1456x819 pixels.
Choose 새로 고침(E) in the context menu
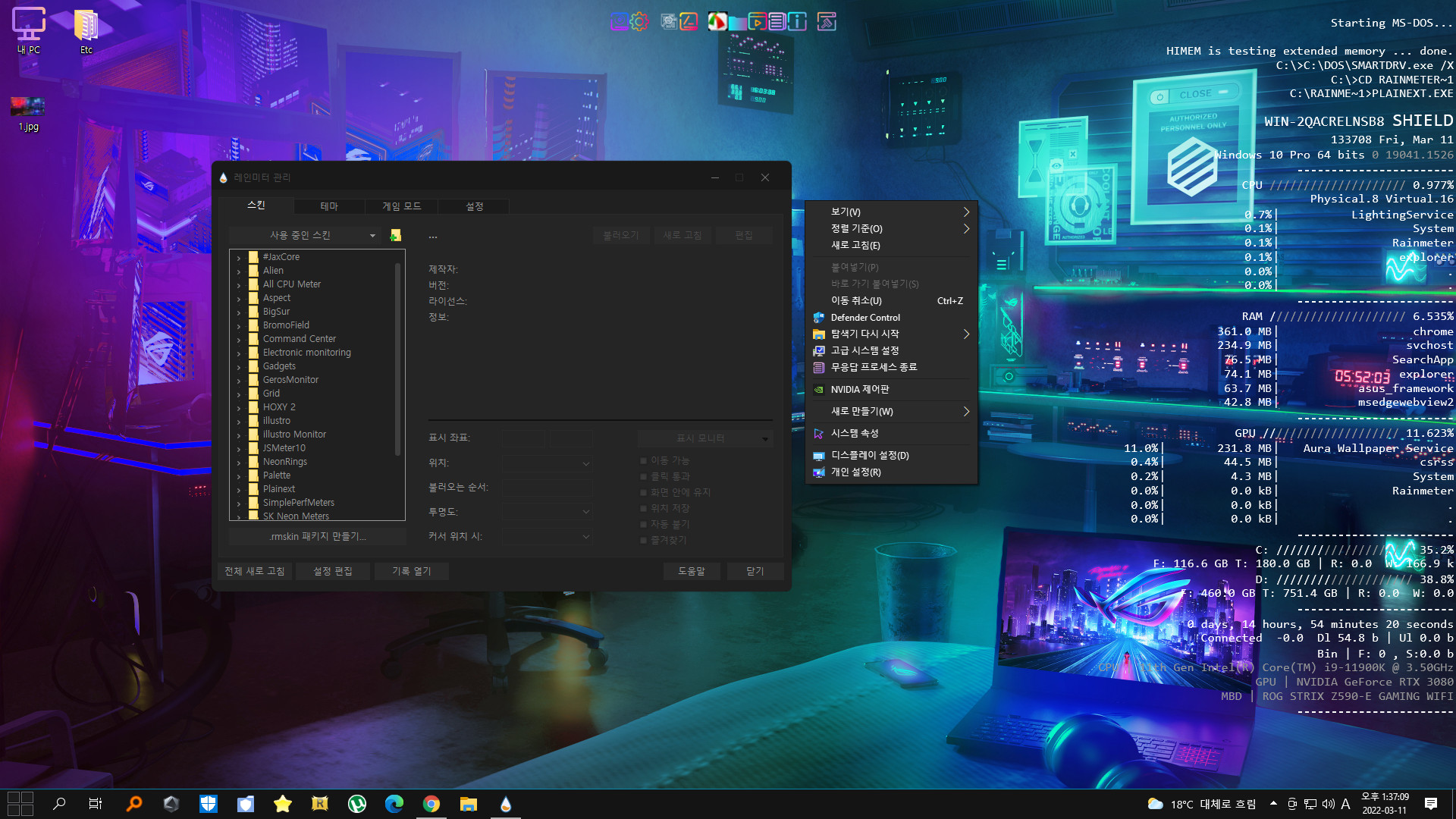pyautogui.click(x=891, y=246)
